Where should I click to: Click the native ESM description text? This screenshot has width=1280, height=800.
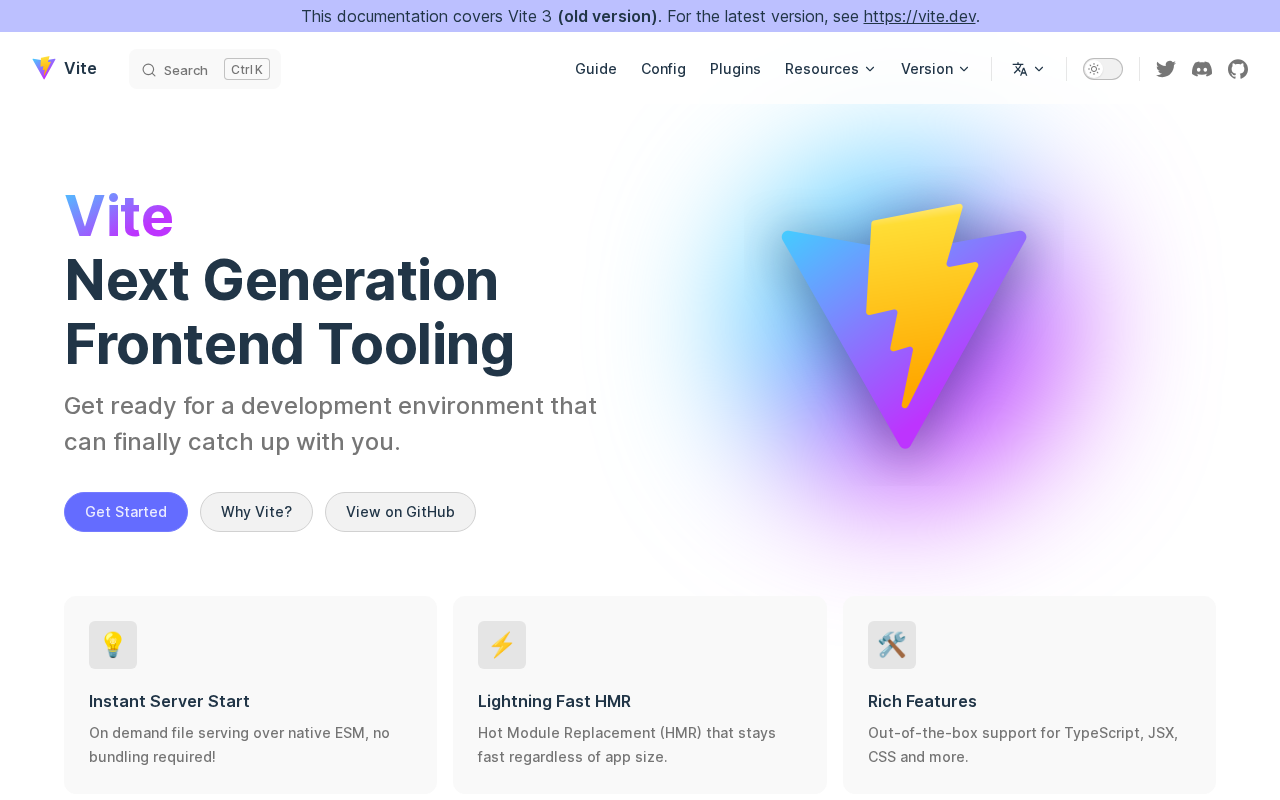tap(240, 745)
